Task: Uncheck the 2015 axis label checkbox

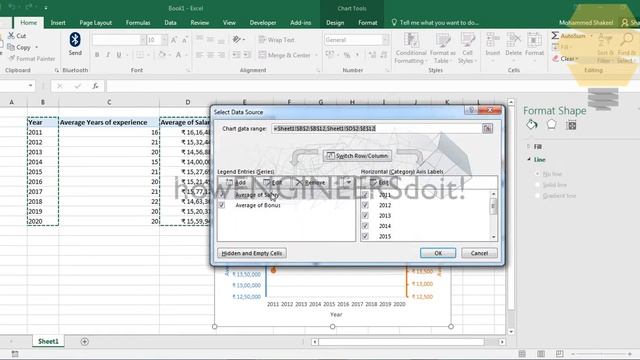Action: [x=365, y=236]
